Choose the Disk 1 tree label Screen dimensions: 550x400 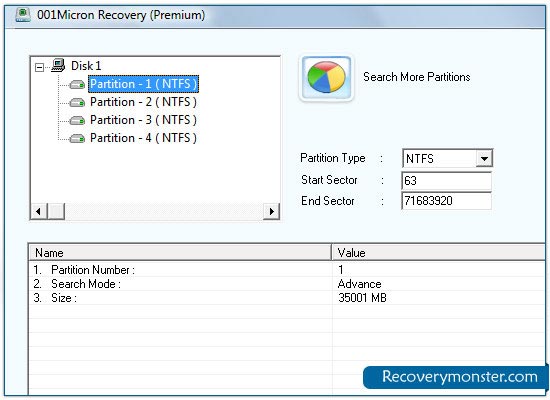click(x=86, y=66)
